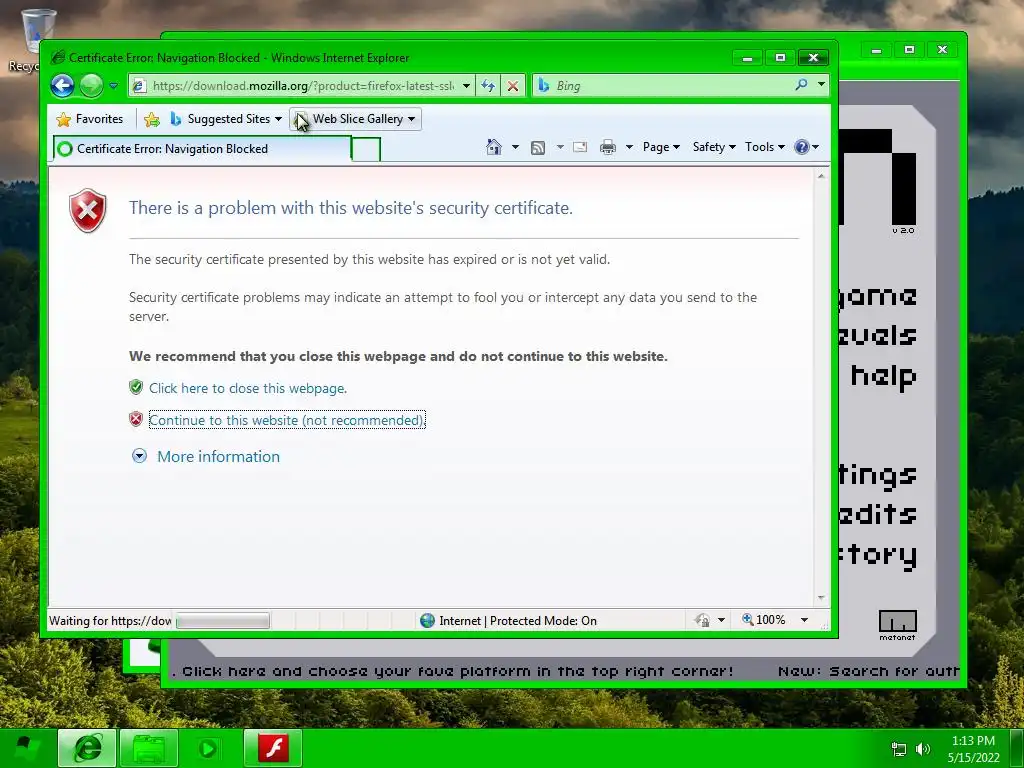
Task: Click the Refresh page icon
Action: click(x=488, y=86)
